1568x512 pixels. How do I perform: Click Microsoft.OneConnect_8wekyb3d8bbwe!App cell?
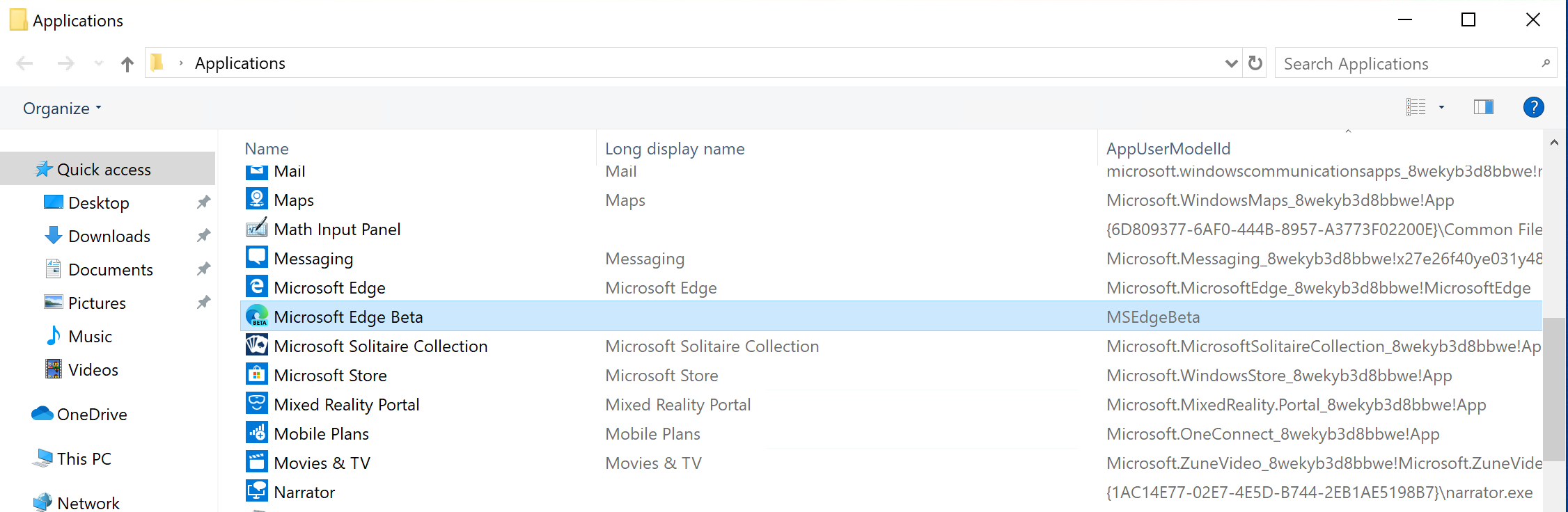click(1273, 434)
